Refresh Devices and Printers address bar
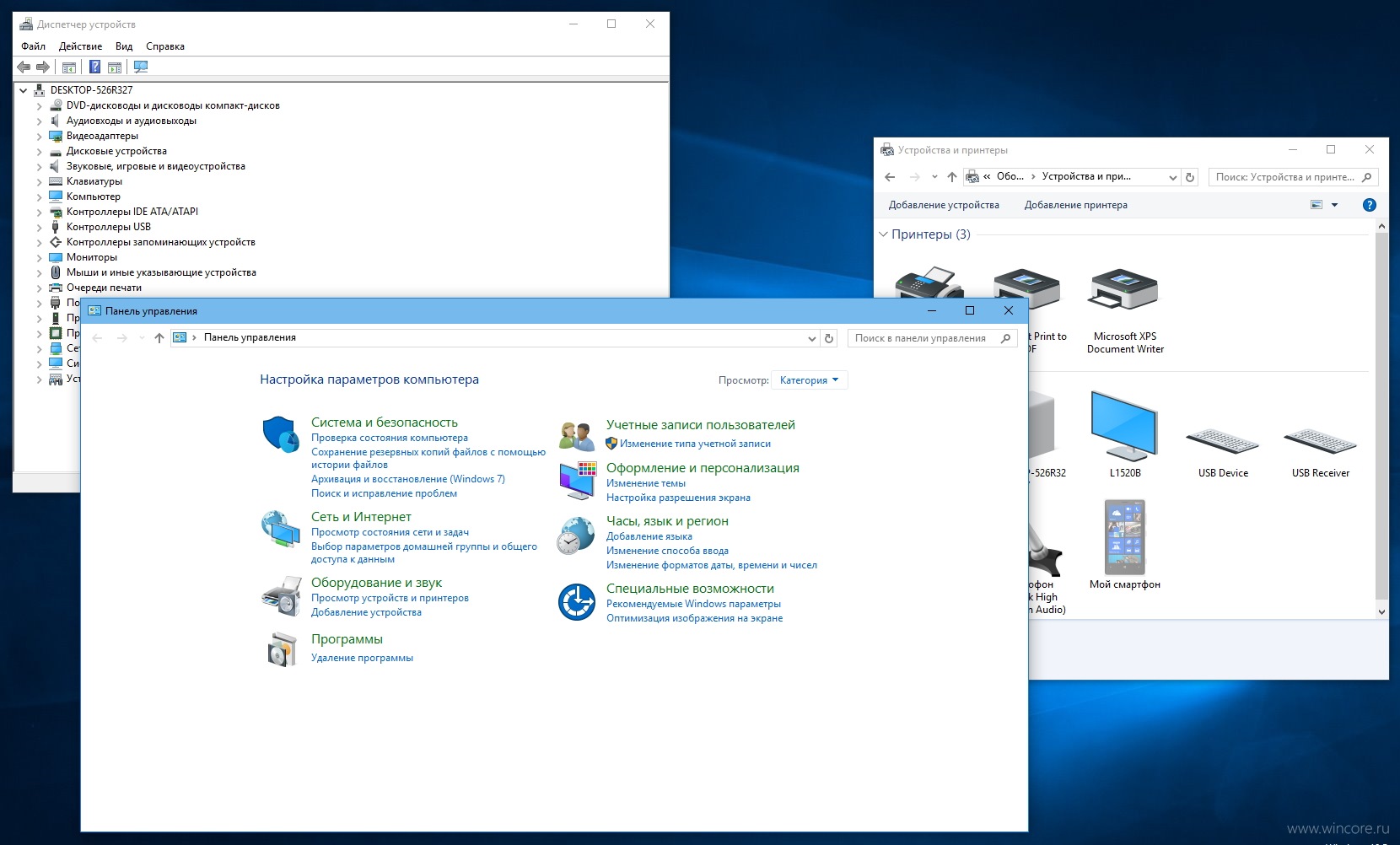The width and height of the screenshot is (1400, 845). click(1190, 177)
